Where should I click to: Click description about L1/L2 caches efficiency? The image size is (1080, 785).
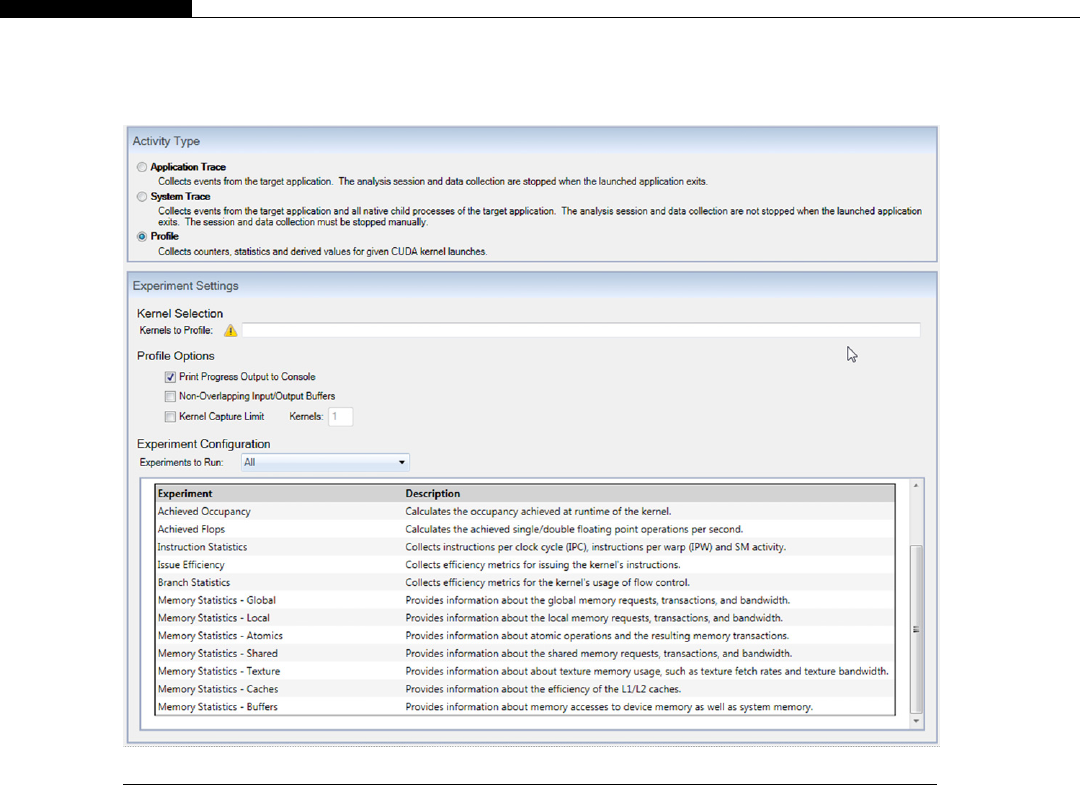[x=543, y=689]
